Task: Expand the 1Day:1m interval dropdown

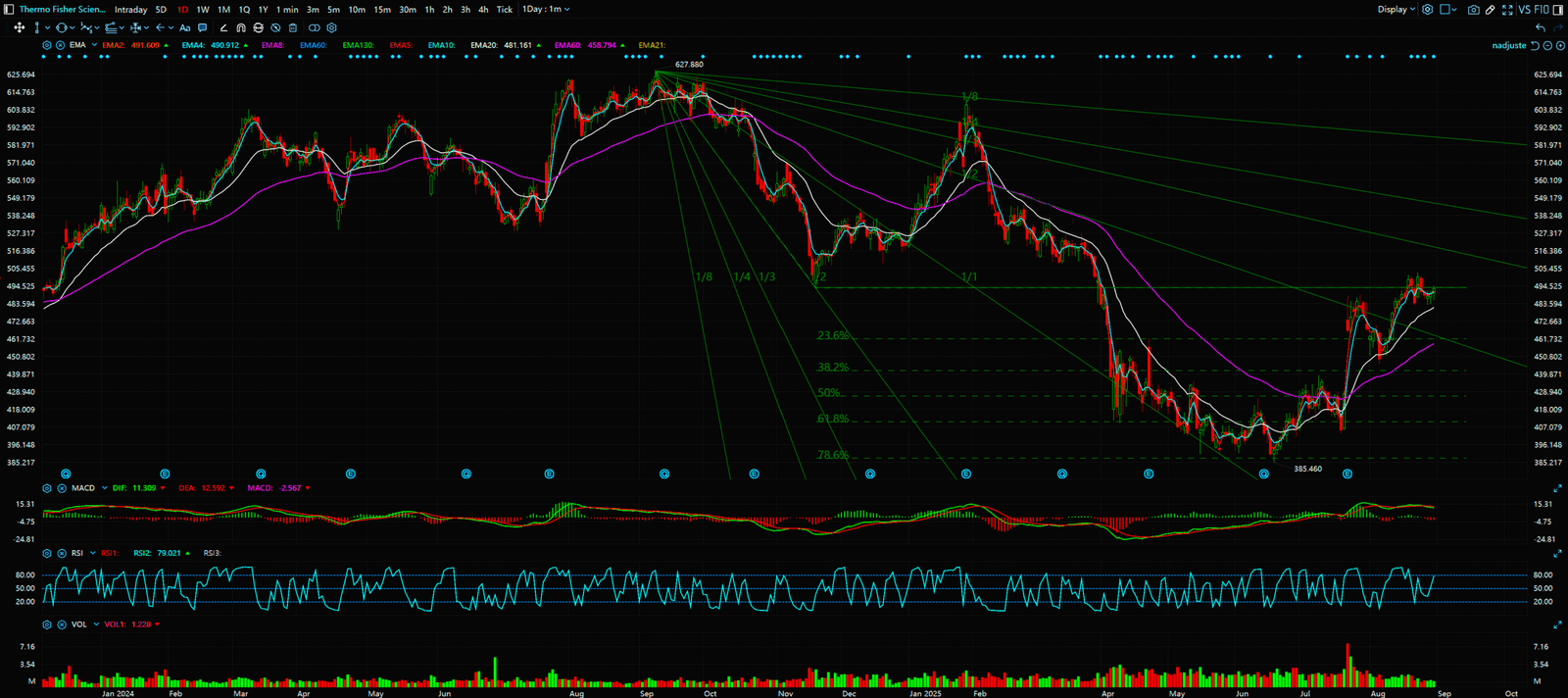Action: [x=546, y=10]
